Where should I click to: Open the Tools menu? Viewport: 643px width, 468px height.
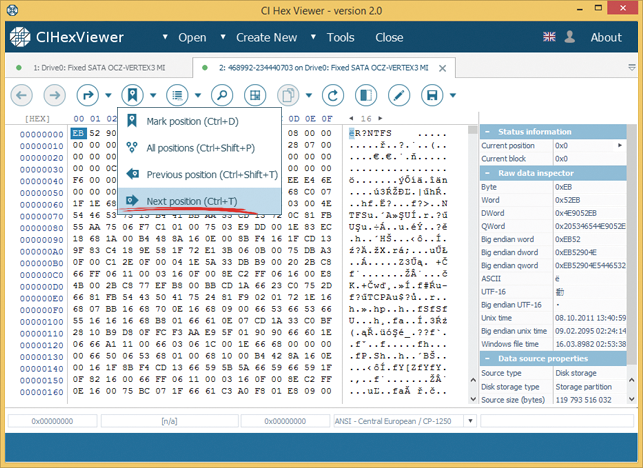pos(340,37)
